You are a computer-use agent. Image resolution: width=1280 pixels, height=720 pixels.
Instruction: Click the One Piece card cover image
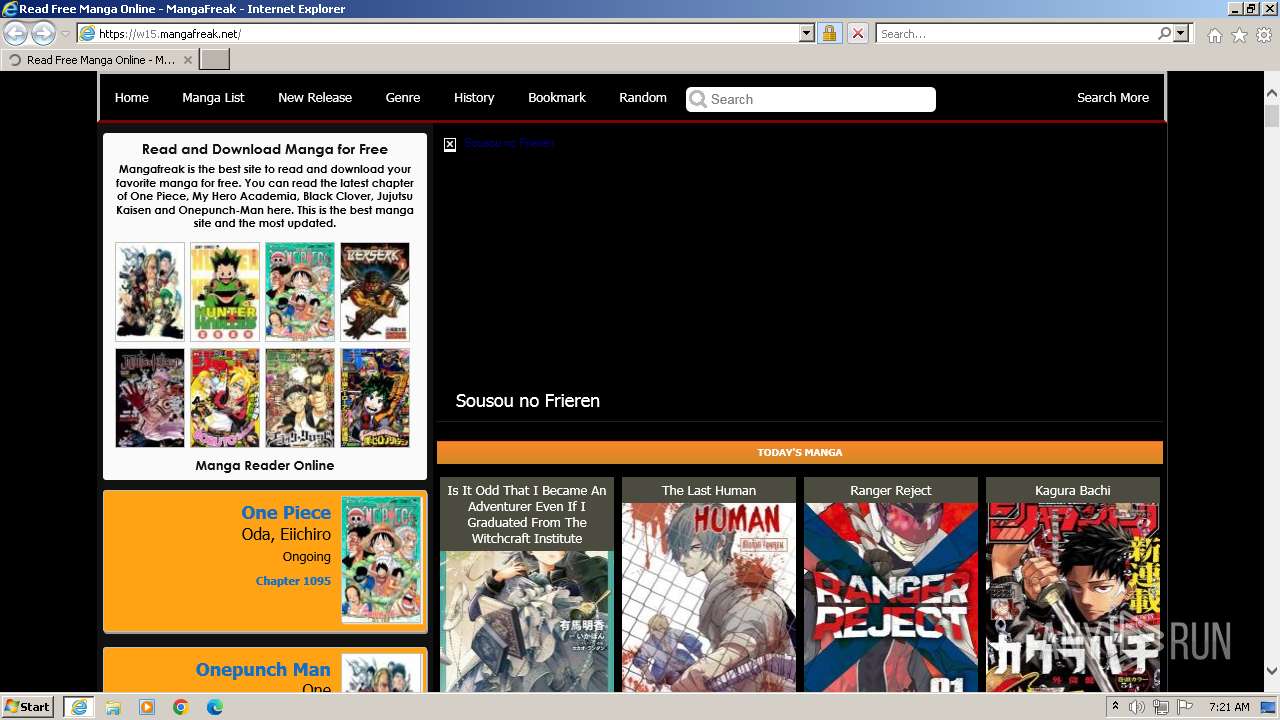(382, 560)
